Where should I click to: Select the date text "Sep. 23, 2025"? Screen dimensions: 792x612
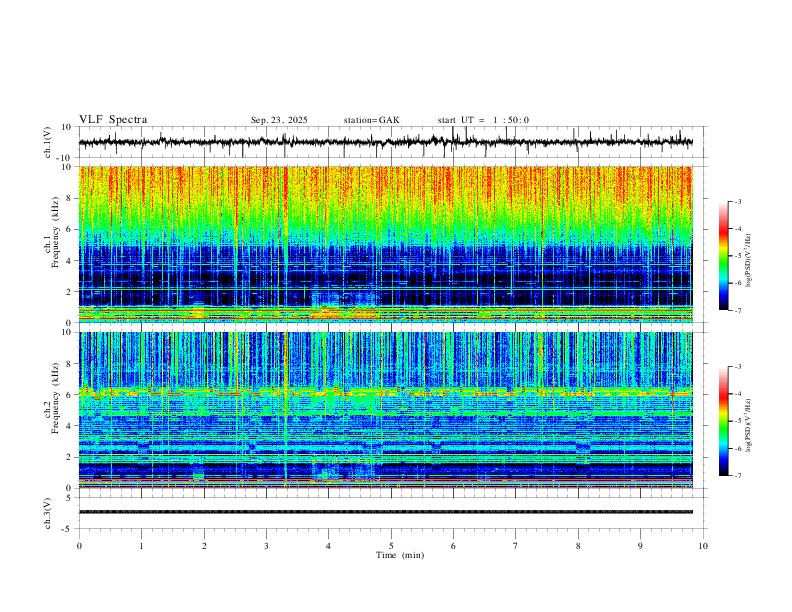[279, 120]
